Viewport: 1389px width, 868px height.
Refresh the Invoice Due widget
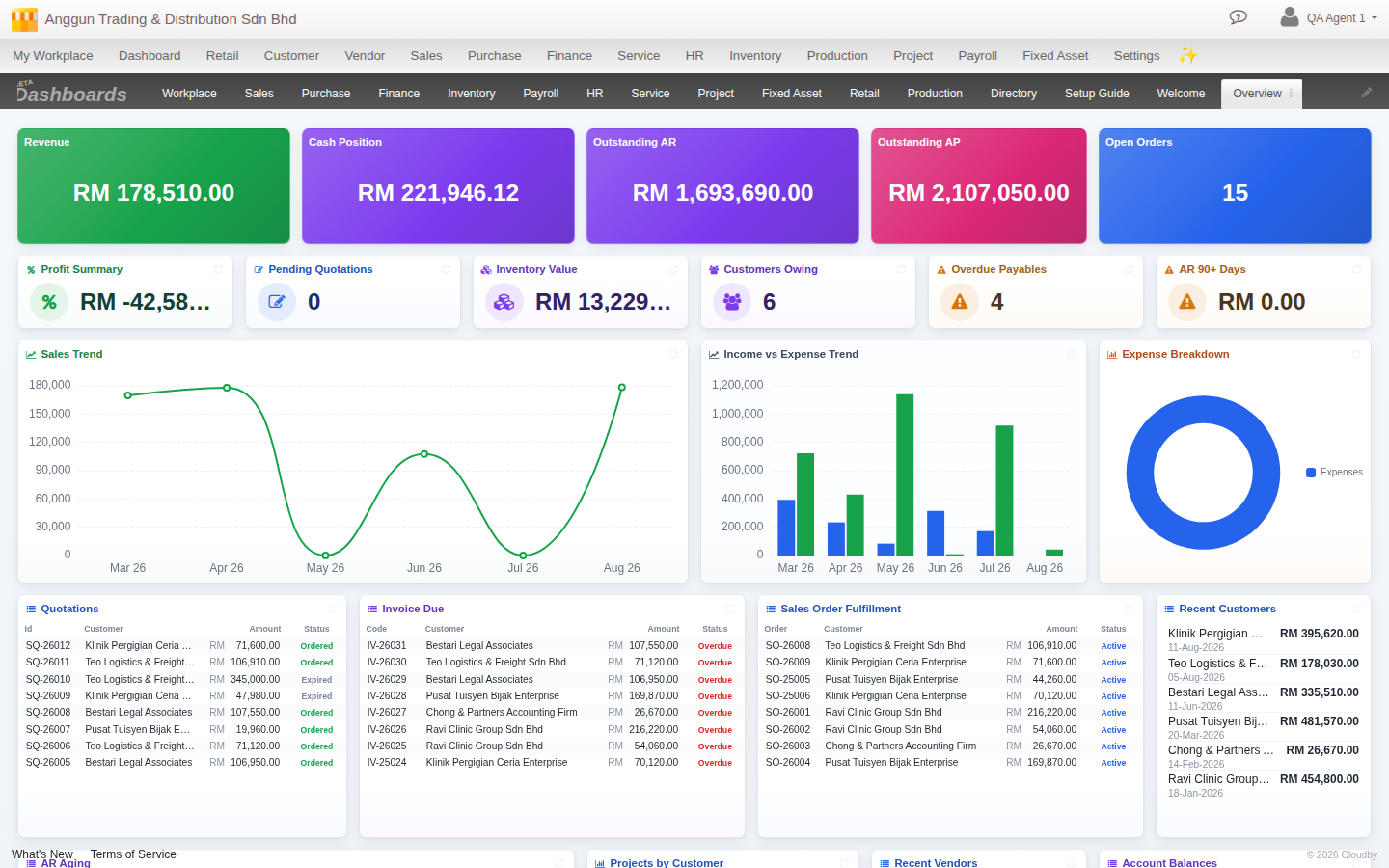(x=730, y=609)
